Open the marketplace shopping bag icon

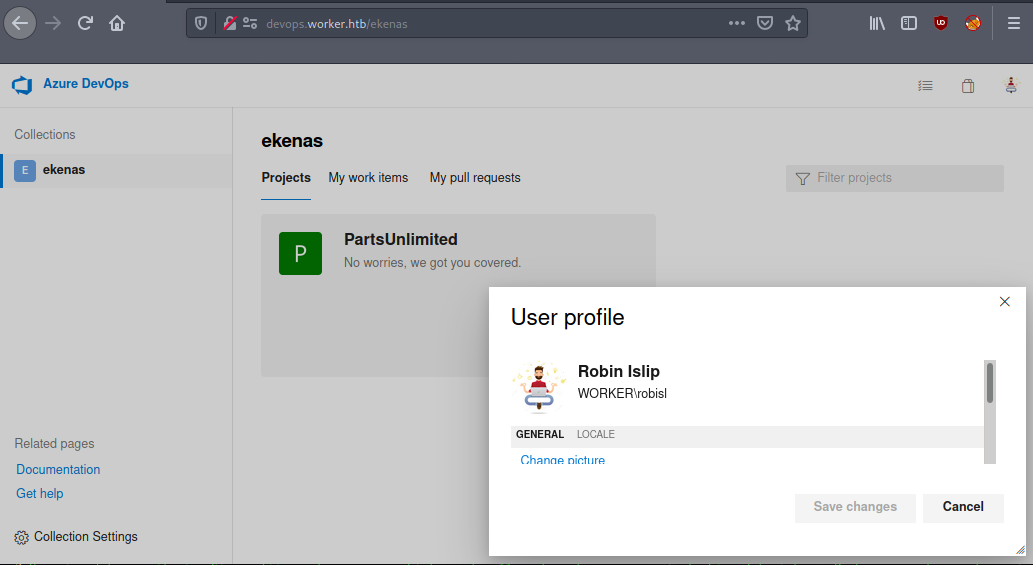[968, 86]
